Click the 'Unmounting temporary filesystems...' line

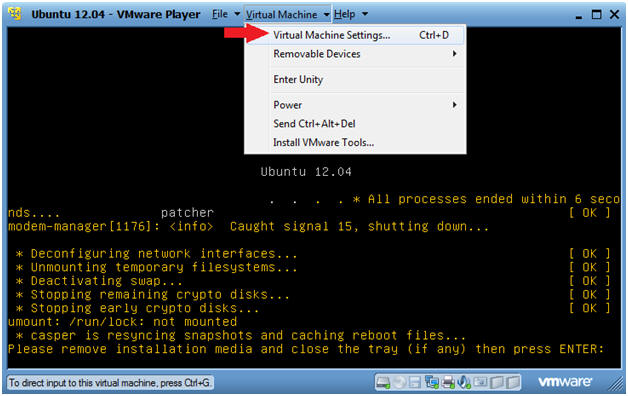(x=157, y=267)
